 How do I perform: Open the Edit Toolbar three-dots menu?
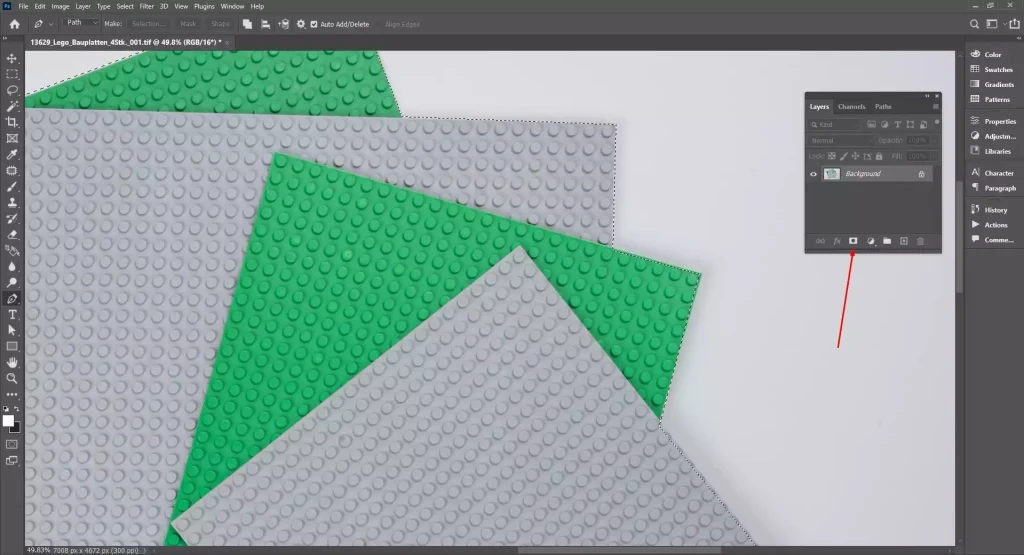pos(12,394)
